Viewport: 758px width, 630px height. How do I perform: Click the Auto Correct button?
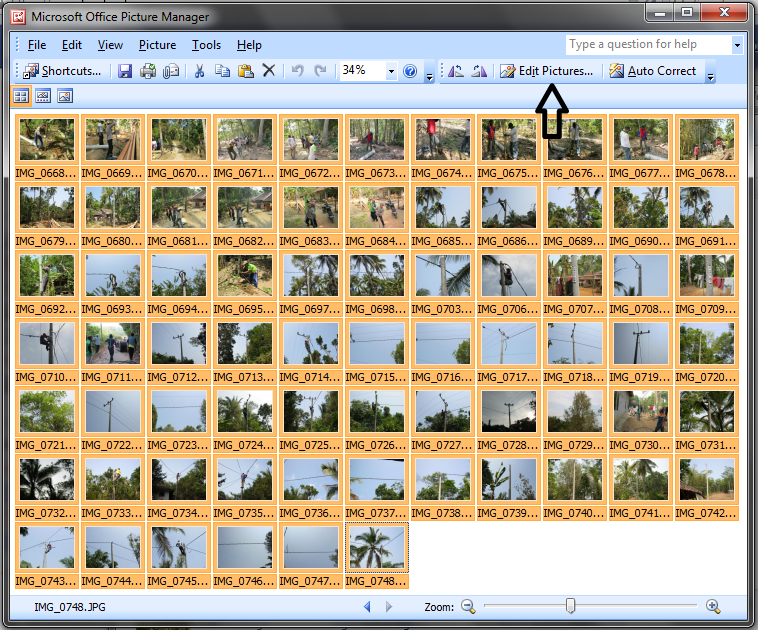click(x=653, y=71)
